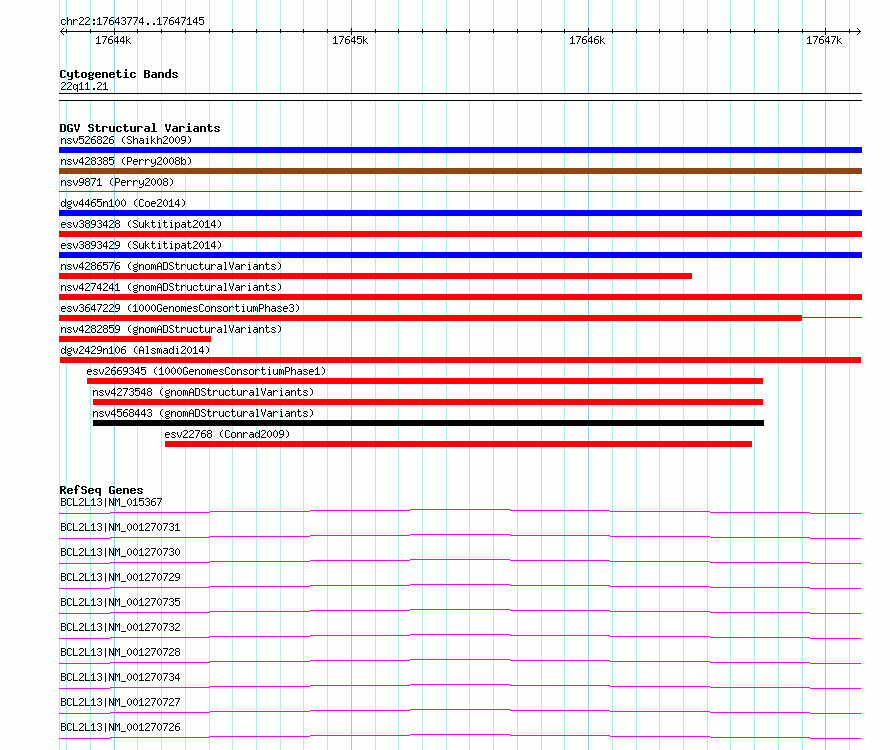This screenshot has width=890, height=750.
Task: Open nsv4274241 gnomAD variant label
Action: (x=171, y=287)
